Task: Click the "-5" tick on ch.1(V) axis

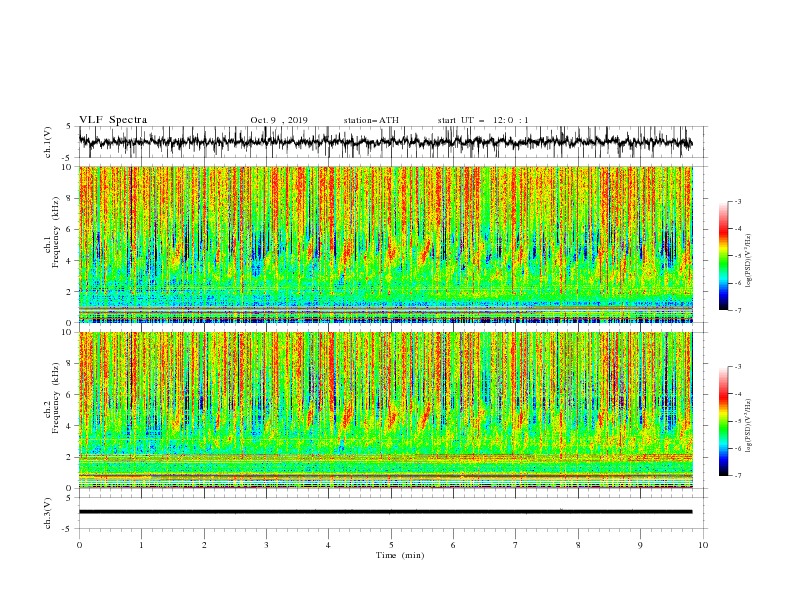Action: [68, 158]
